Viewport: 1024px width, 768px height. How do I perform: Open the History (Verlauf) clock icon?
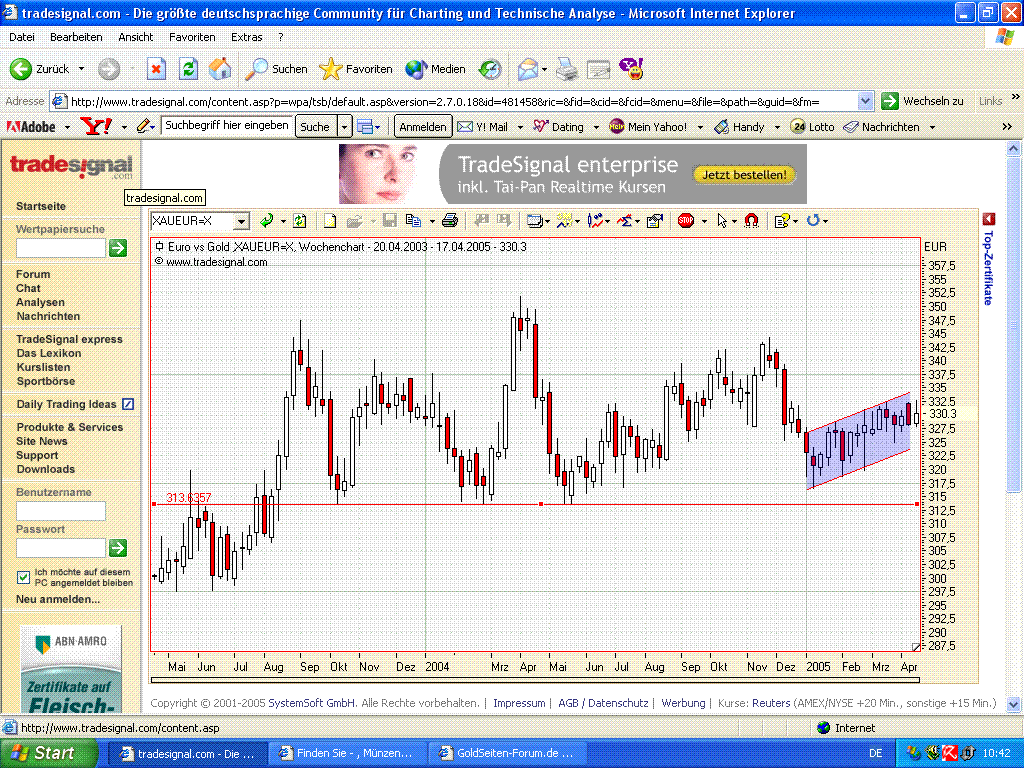pyautogui.click(x=490, y=69)
